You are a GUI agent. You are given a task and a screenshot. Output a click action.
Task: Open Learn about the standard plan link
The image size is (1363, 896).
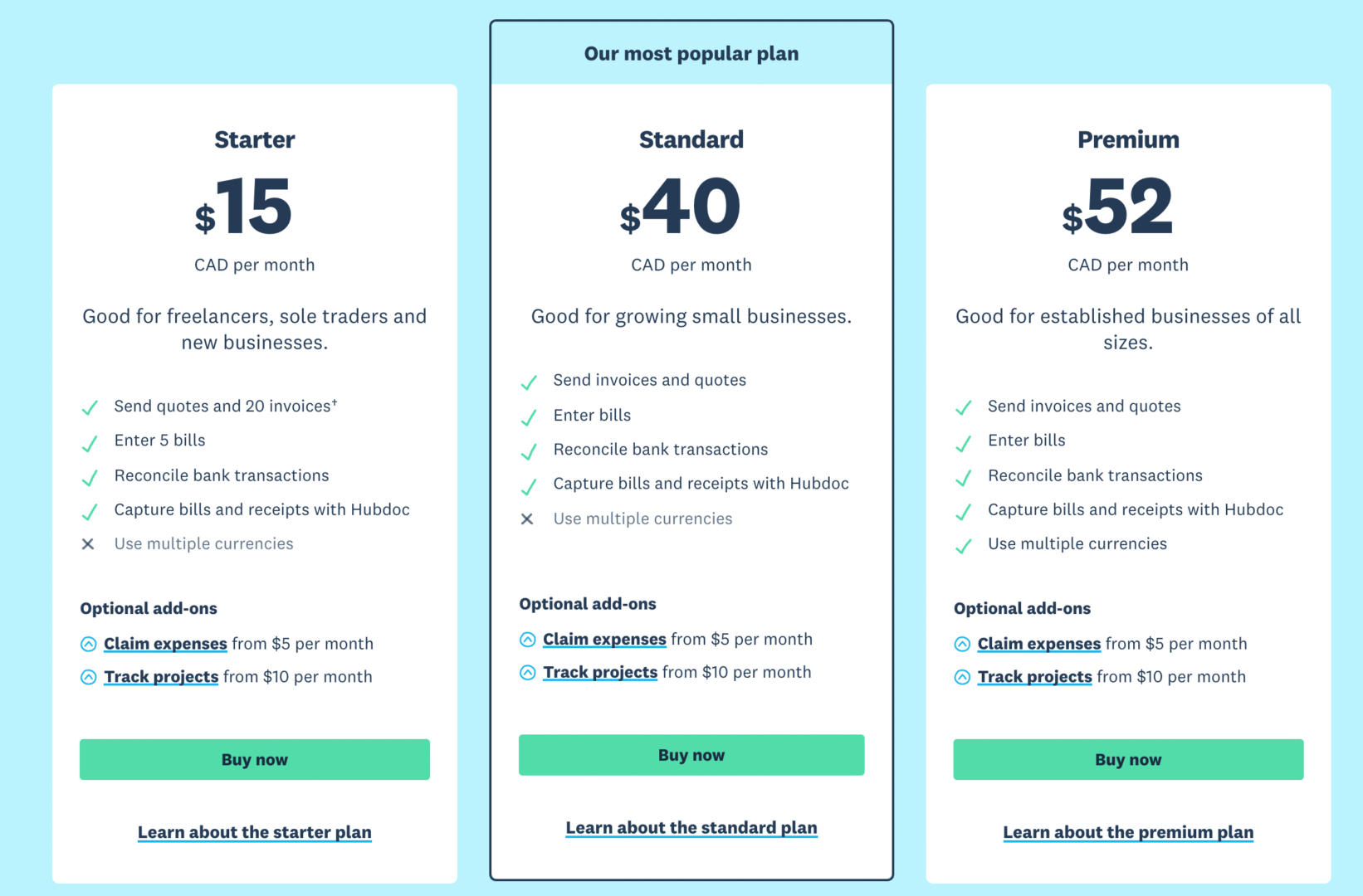point(691,828)
